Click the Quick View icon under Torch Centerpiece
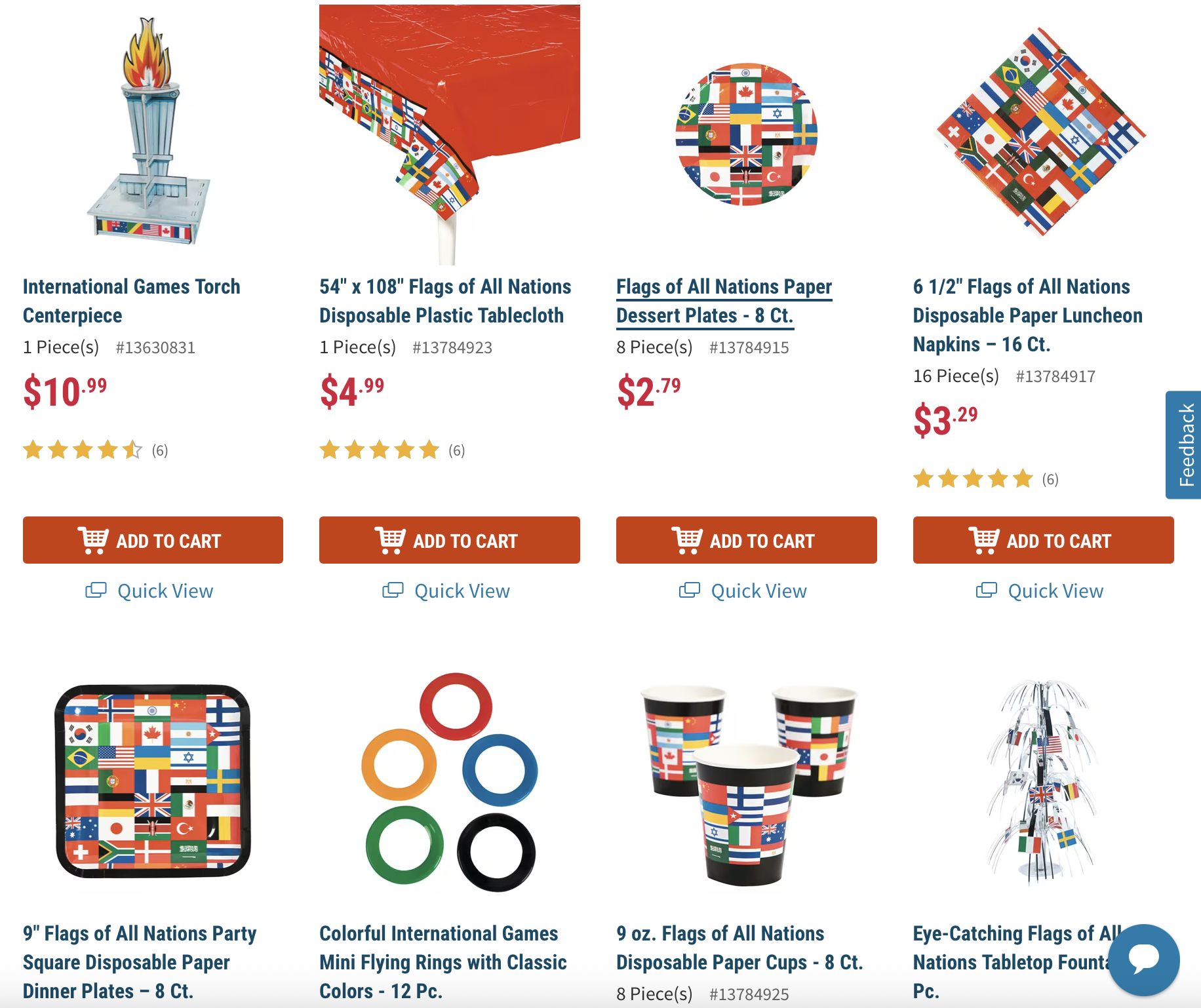1201x1008 pixels. click(x=96, y=591)
